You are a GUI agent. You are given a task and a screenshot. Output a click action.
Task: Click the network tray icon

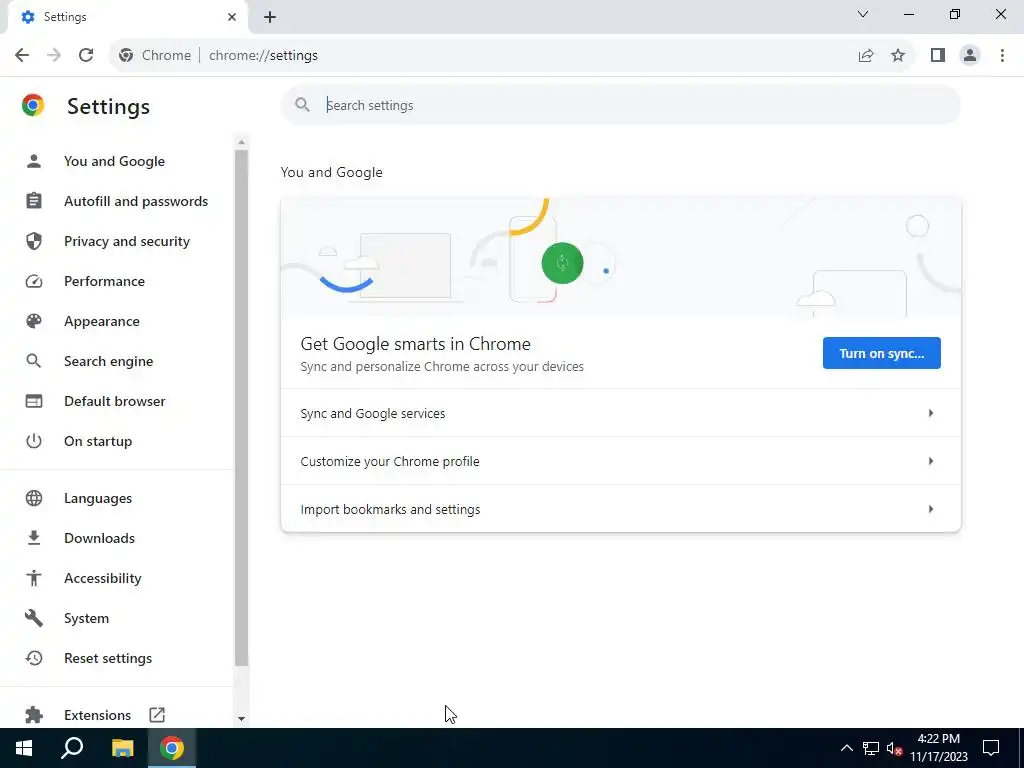[871, 748]
